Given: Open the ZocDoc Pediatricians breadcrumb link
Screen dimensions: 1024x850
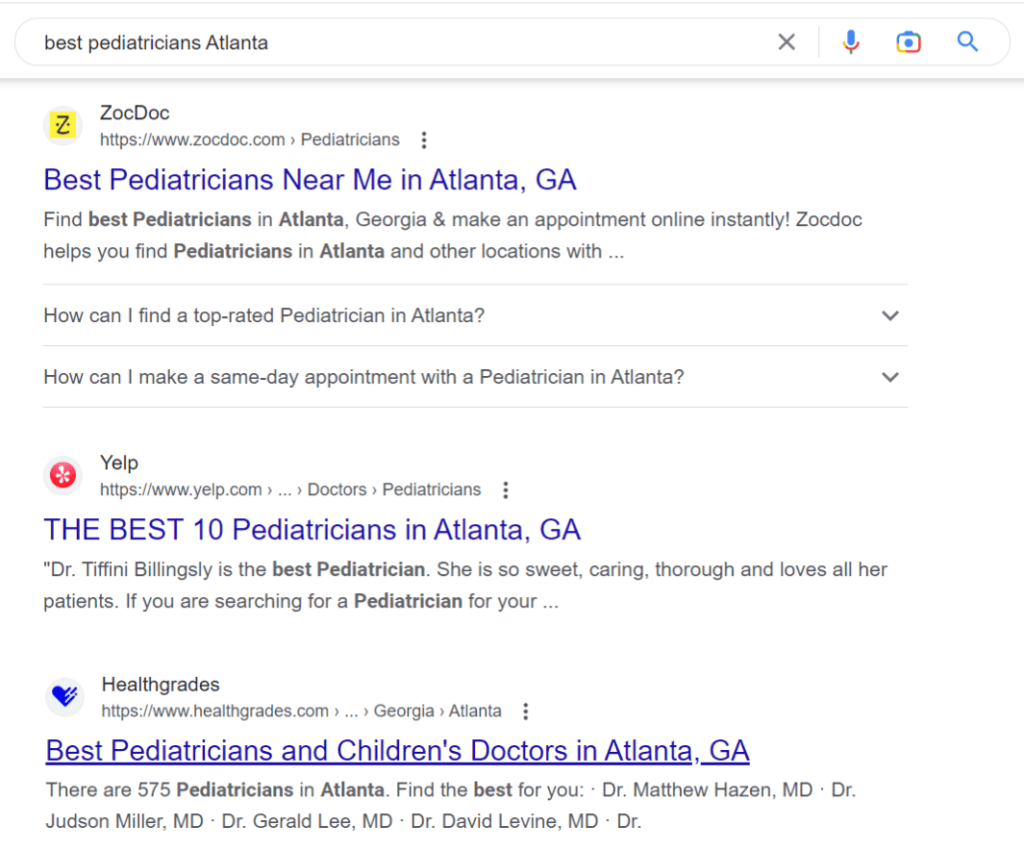Looking at the screenshot, I should click(x=349, y=140).
